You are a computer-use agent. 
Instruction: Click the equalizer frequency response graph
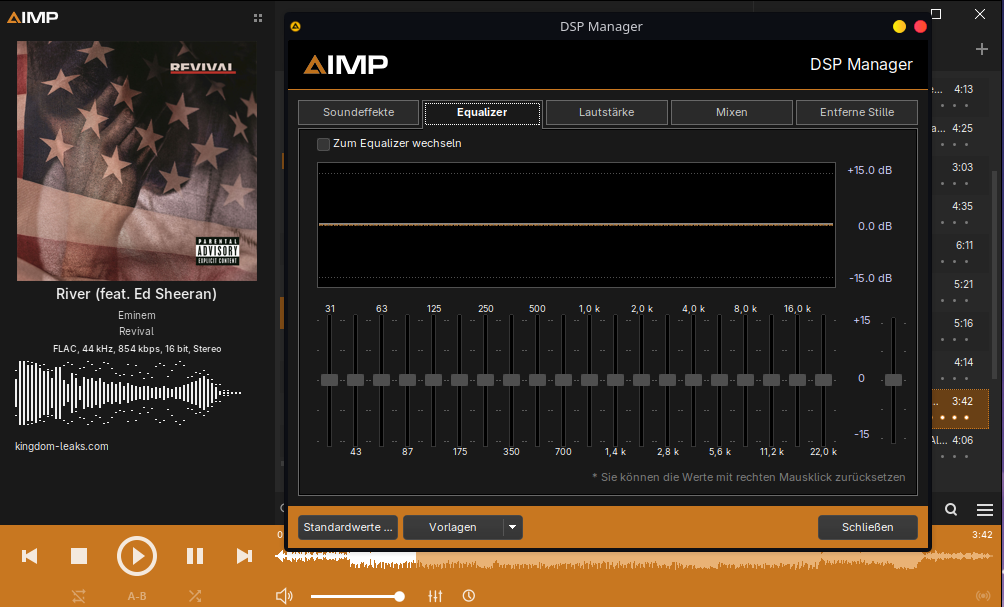(576, 225)
